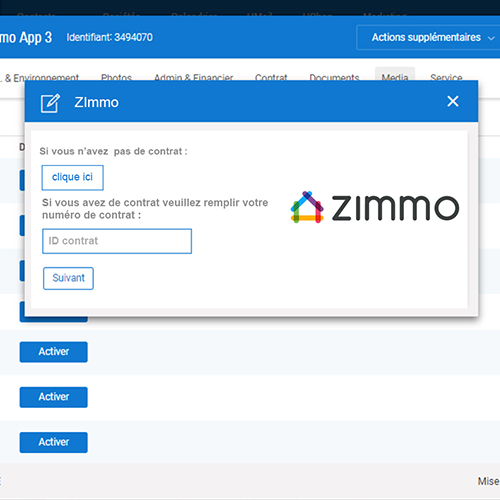Open the Service tab
Image resolution: width=500 pixels, height=500 pixels.
(x=446, y=77)
